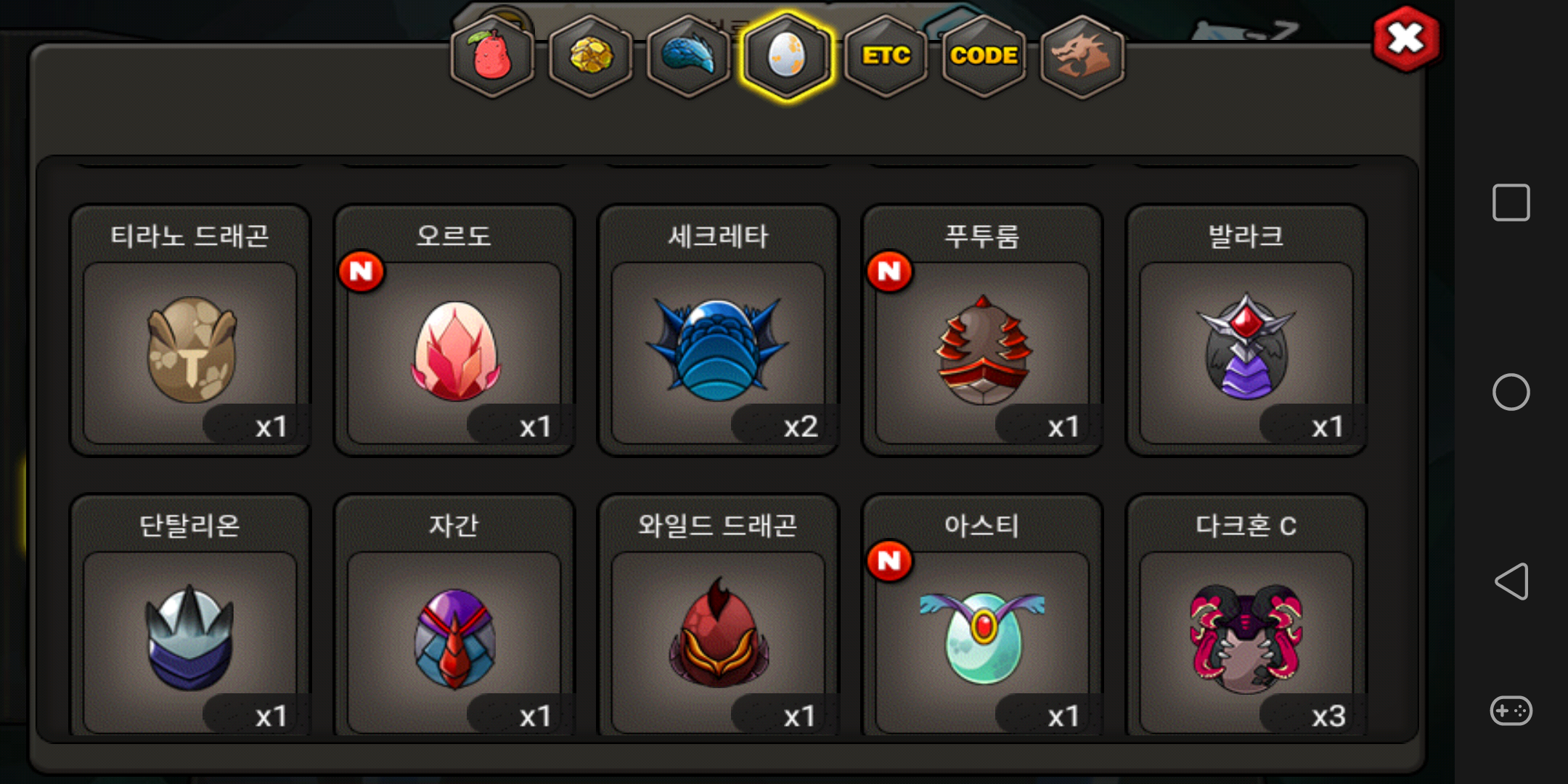Select the new 오르도 egg
Image resolution: width=1568 pixels, height=784 pixels.
(x=454, y=330)
